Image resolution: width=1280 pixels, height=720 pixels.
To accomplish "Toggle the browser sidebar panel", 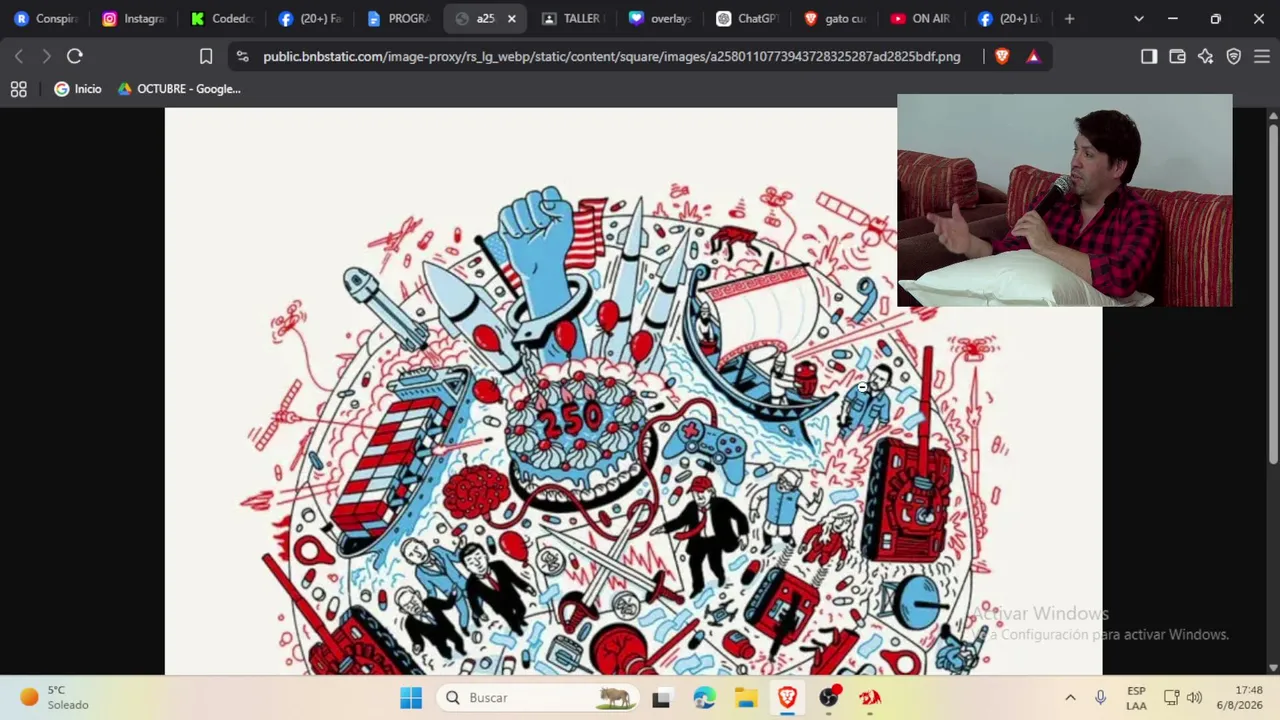I will click(x=1149, y=56).
